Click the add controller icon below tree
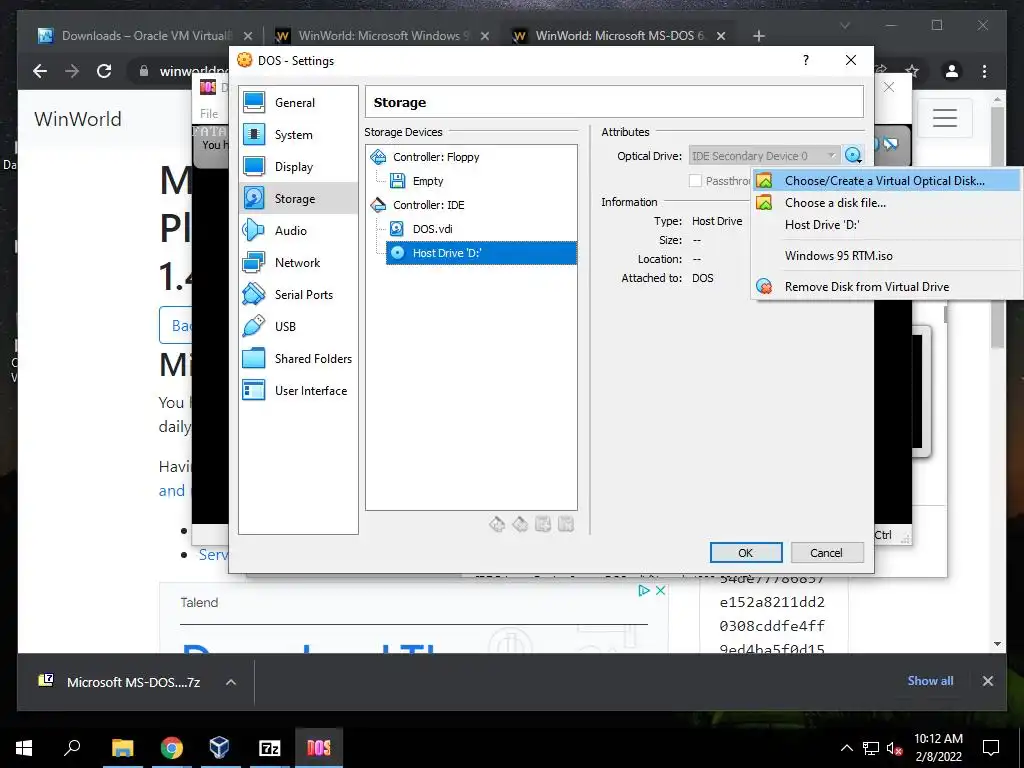The image size is (1024, 768). 497,524
